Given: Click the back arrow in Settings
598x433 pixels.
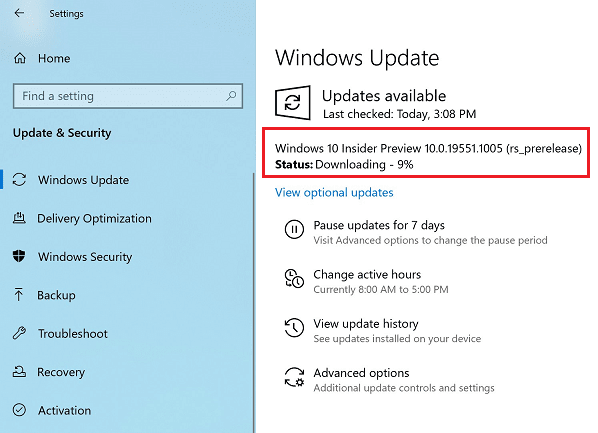Looking at the screenshot, I should 19,13.
